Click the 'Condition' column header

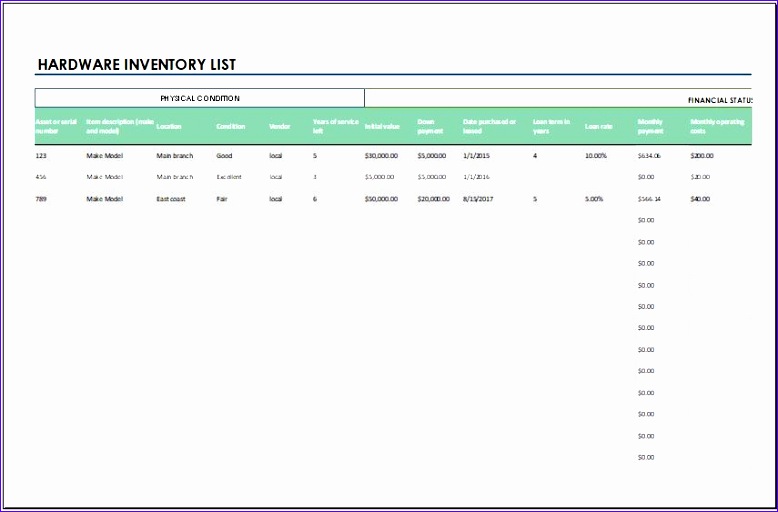tap(231, 127)
